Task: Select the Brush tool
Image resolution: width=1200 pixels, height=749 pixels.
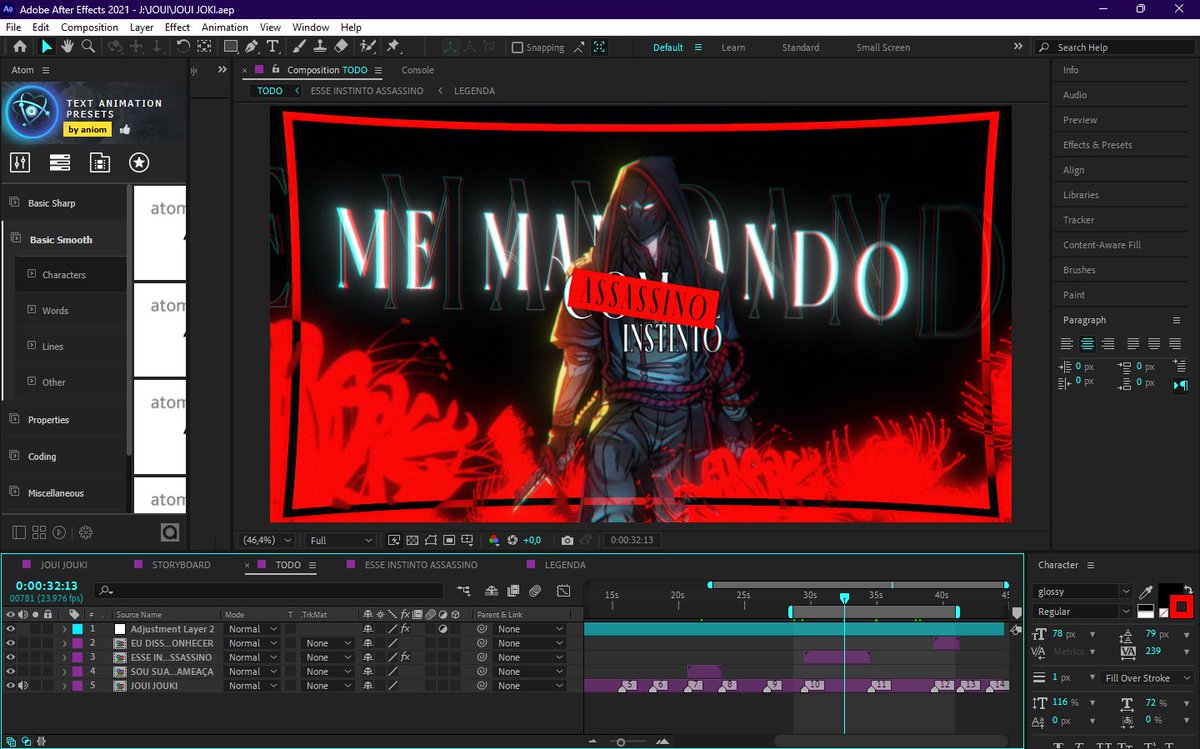Action: tap(299, 47)
